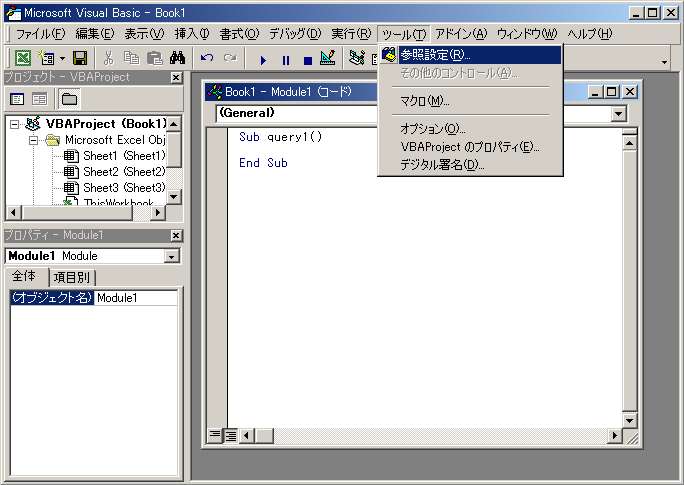Choose デジタル署名(D)... from Tools menu
684x485 pixels.
tap(471, 165)
